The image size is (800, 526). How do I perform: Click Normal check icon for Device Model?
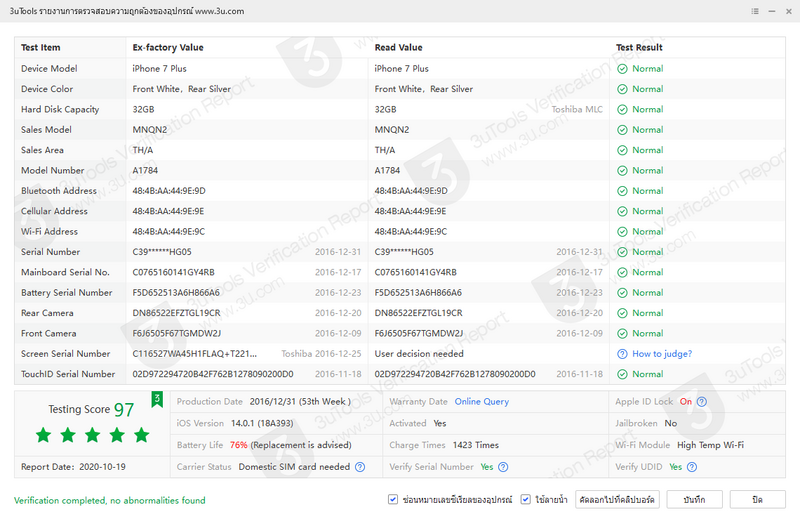[x=622, y=69]
